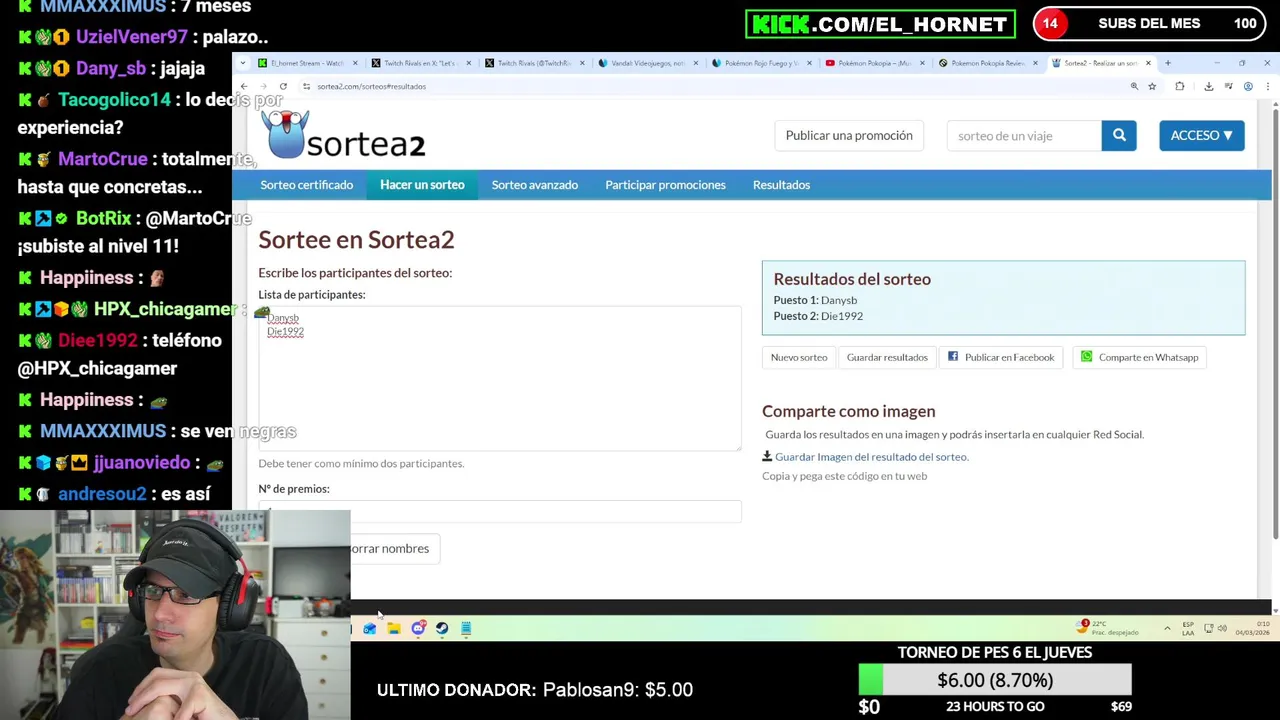Open Resultados menu item
The height and width of the screenshot is (720, 1280).
[781, 185]
